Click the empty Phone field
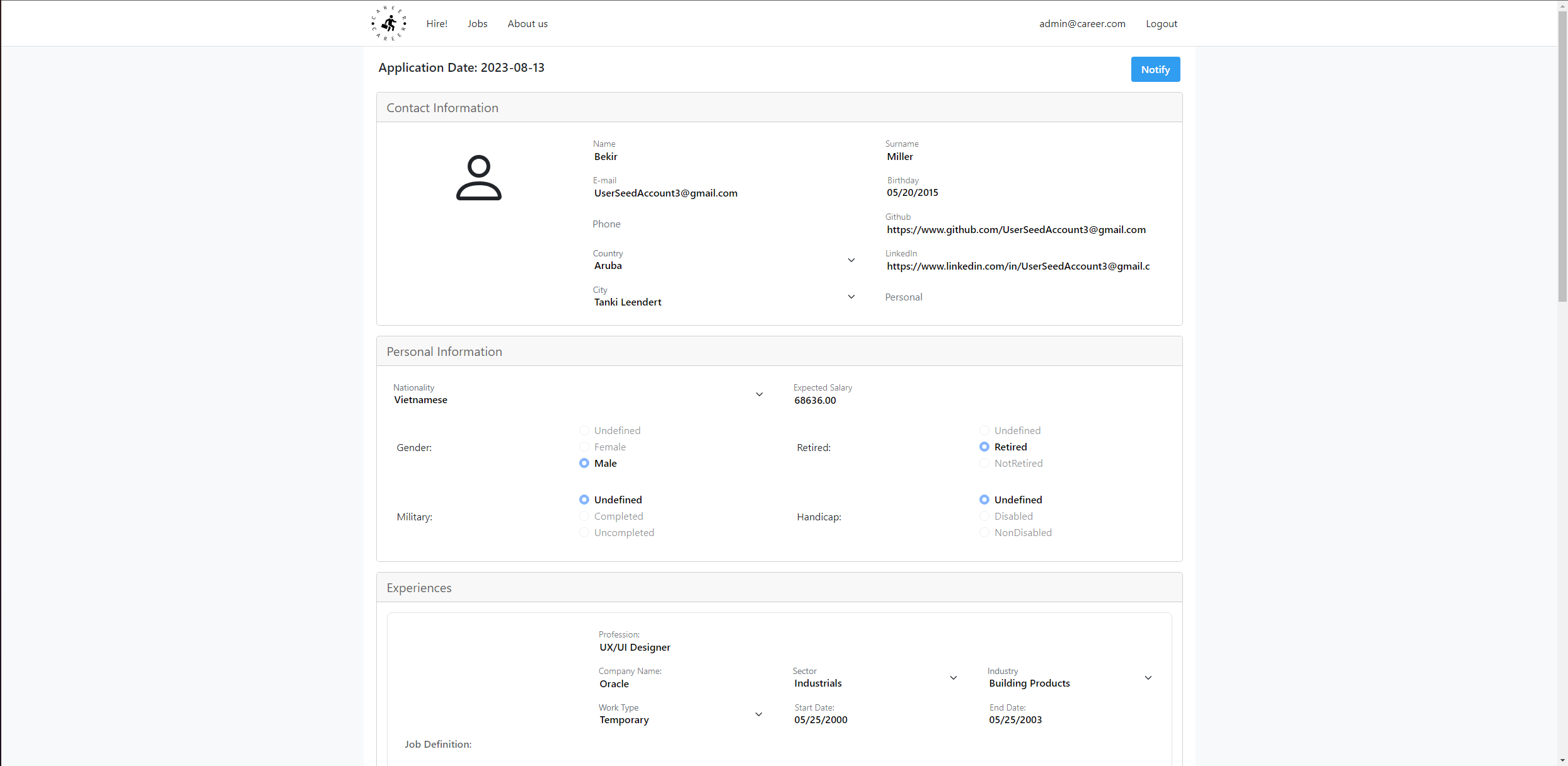This screenshot has width=1568, height=766. point(725,224)
